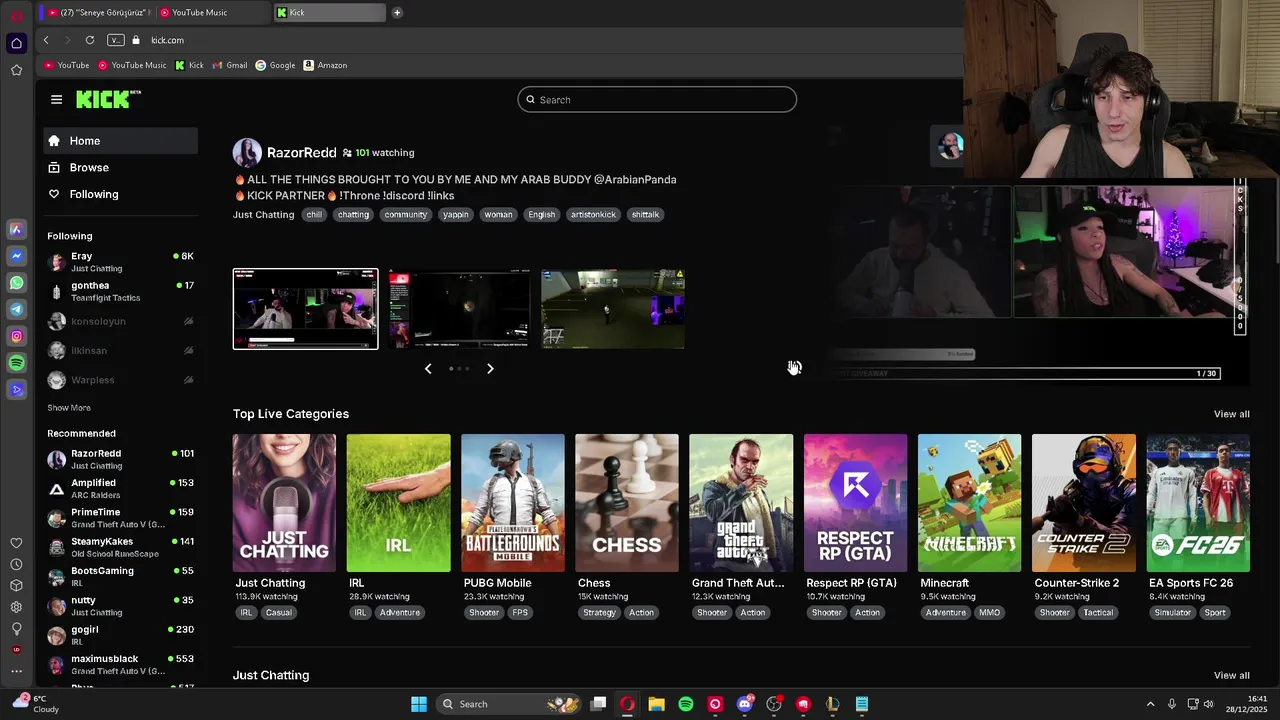Click the Opera sidebar home icon

coord(16,43)
